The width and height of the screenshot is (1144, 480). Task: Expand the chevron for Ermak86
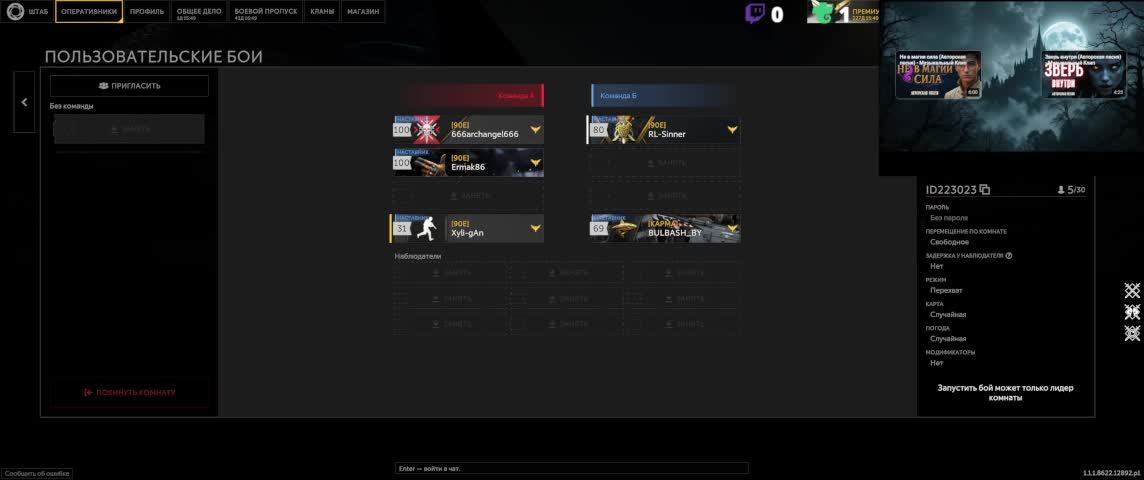tap(536, 163)
